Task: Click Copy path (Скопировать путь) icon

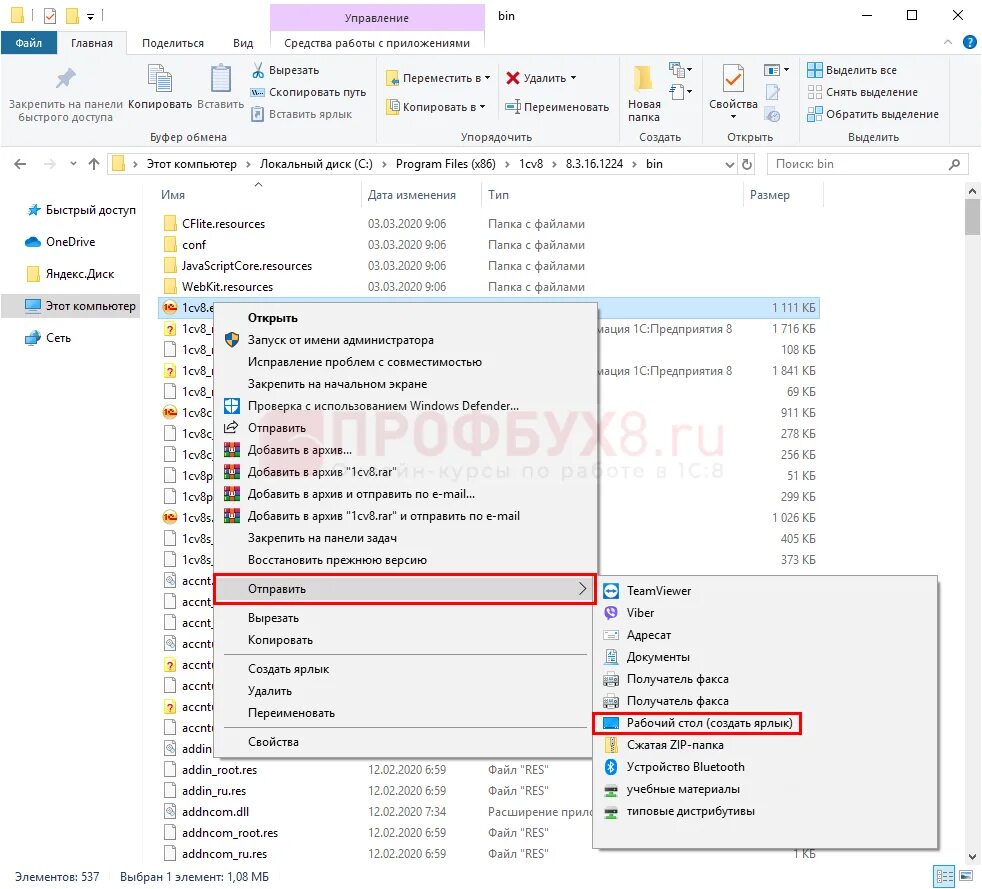Action: click(257, 92)
